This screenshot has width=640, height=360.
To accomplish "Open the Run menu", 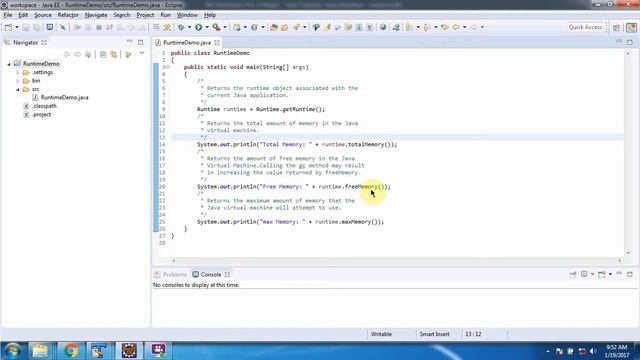I will (165, 15).
